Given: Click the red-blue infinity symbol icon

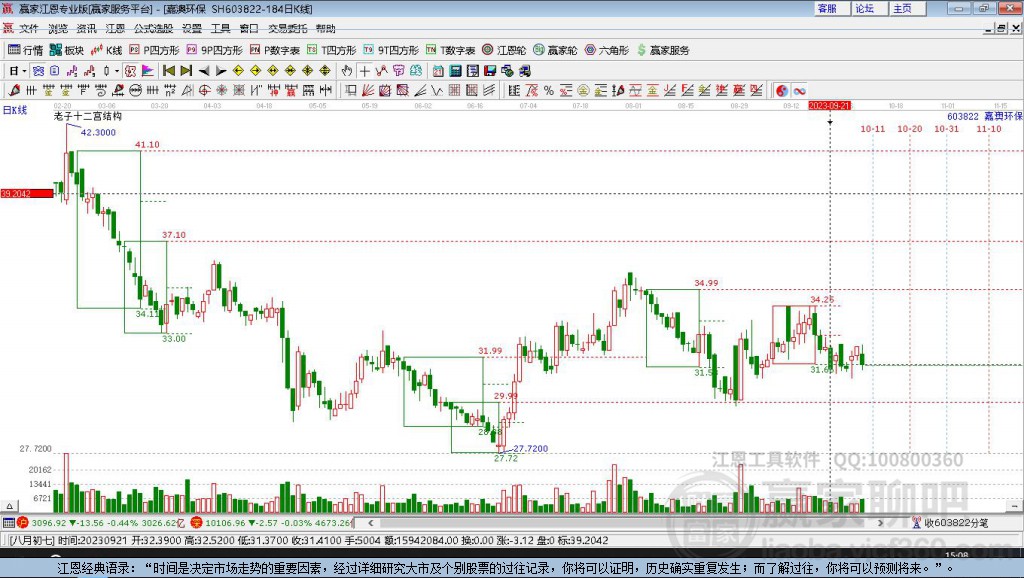Looking at the screenshot, I should pyautogui.click(x=799, y=91).
